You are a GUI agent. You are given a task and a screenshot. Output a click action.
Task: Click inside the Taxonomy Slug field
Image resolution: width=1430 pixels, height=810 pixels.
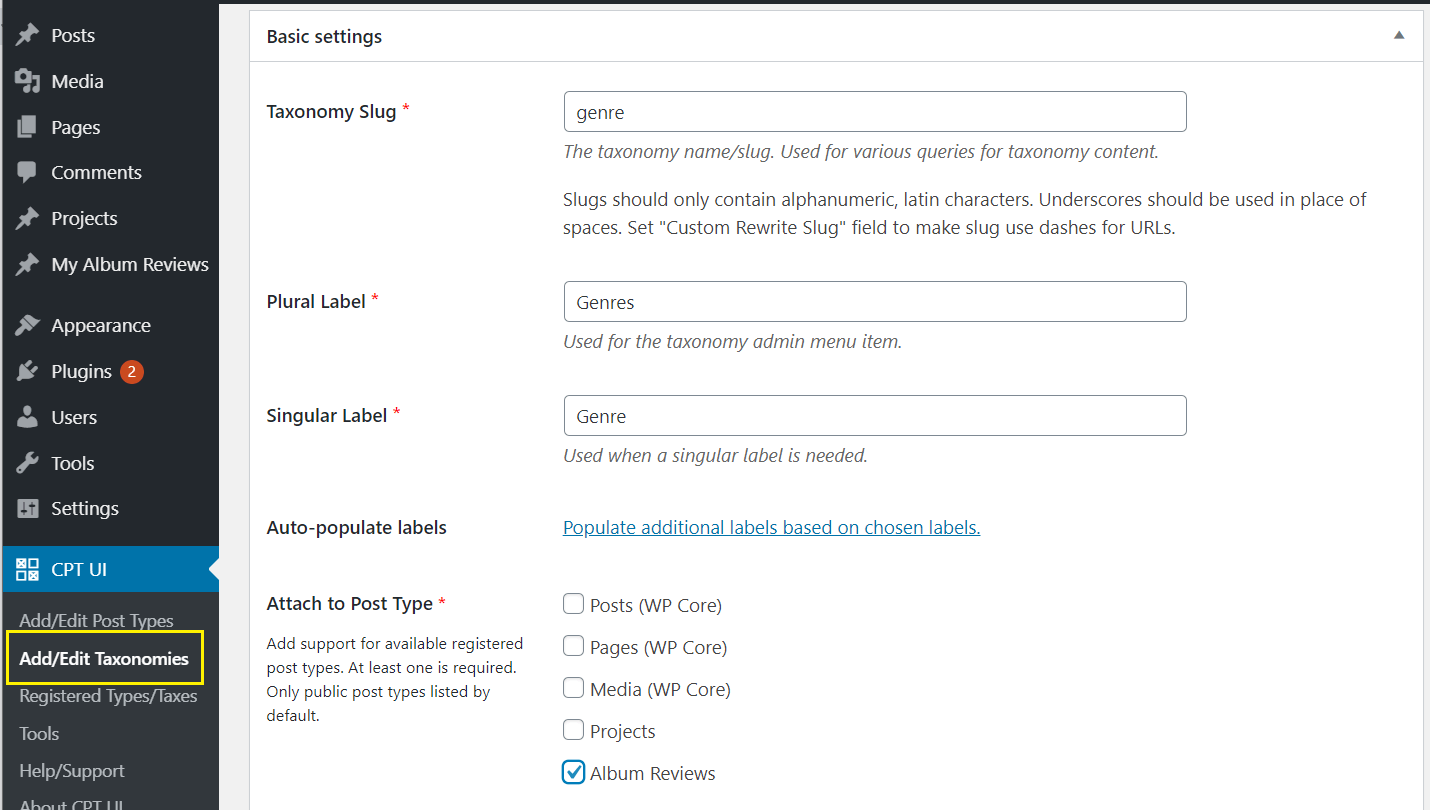click(875, 111)
